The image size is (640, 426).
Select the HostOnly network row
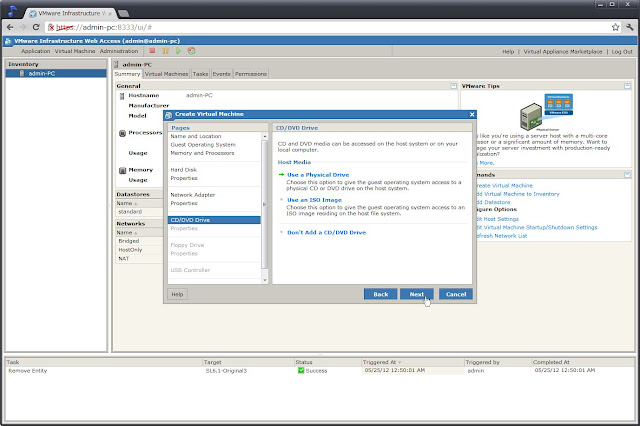tap(139, 250)
